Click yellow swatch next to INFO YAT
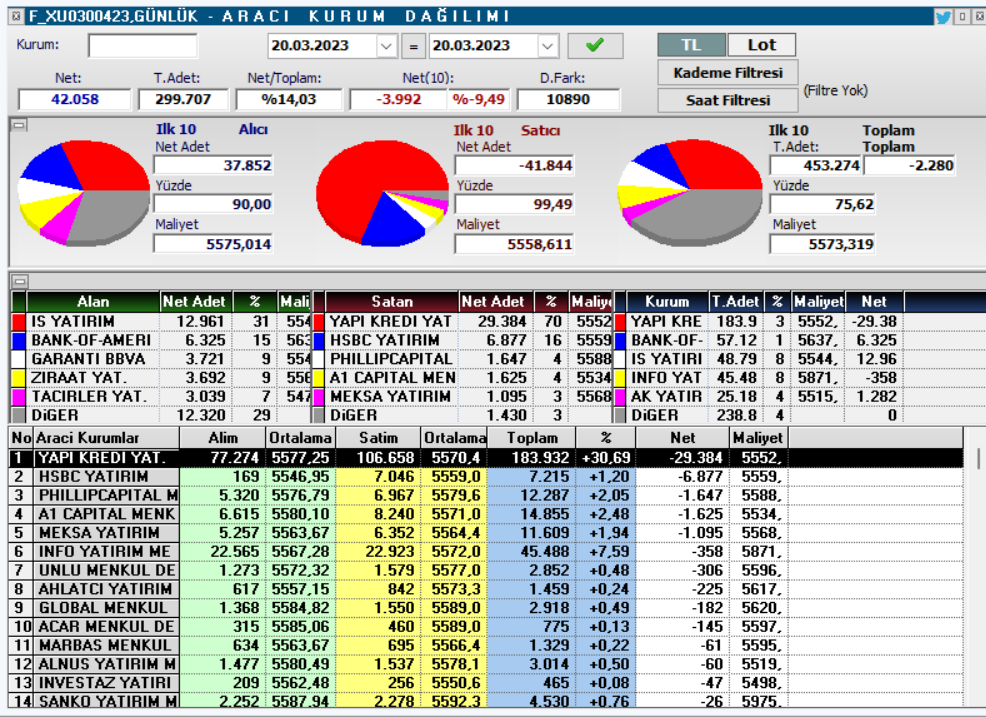986x717 pixels. 620,378
